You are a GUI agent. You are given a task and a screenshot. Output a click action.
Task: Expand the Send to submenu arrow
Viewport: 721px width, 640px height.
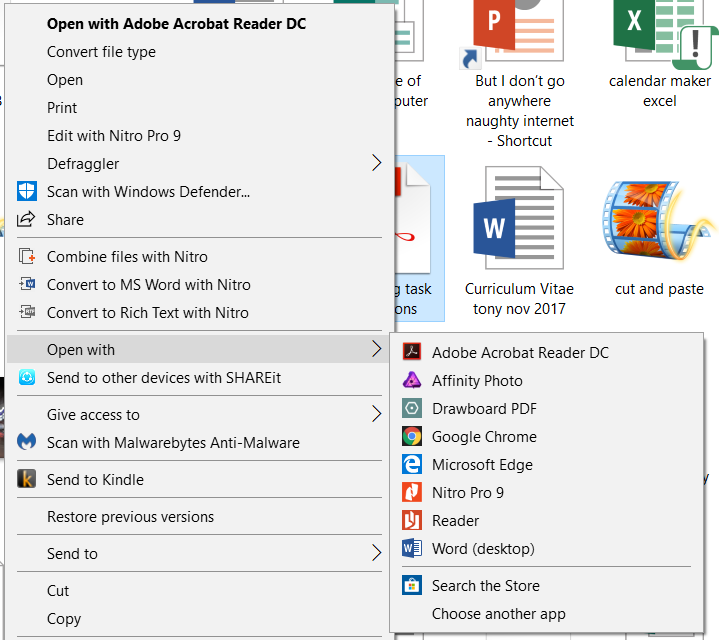tap(377, 553)
